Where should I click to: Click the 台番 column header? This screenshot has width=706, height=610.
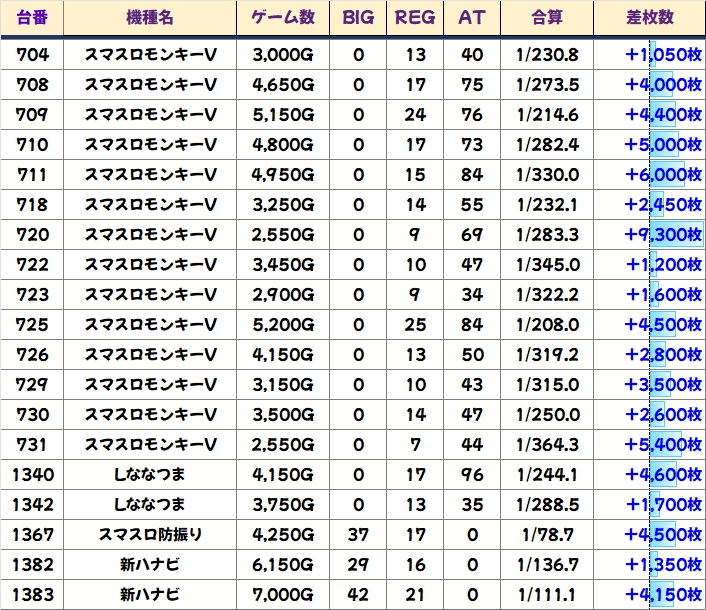coord(32,18)
